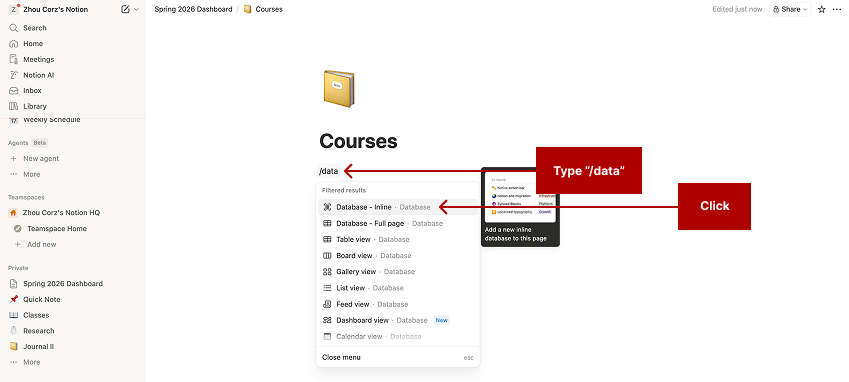This screenshot has width=849, height=382.
Task: Open the Quick Note page
Action: click(x=73, y=299)
